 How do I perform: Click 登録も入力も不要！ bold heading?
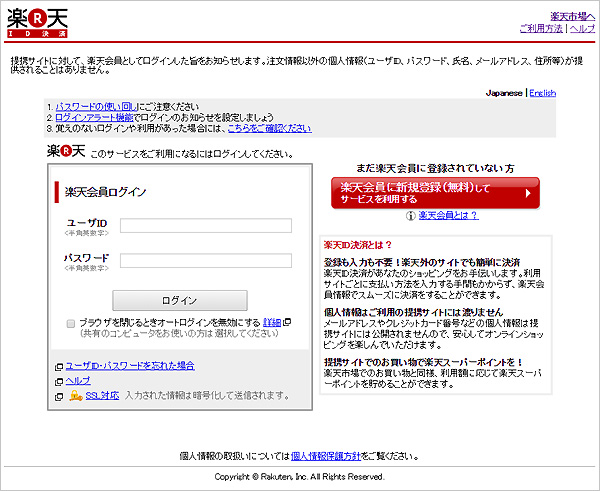422,263
